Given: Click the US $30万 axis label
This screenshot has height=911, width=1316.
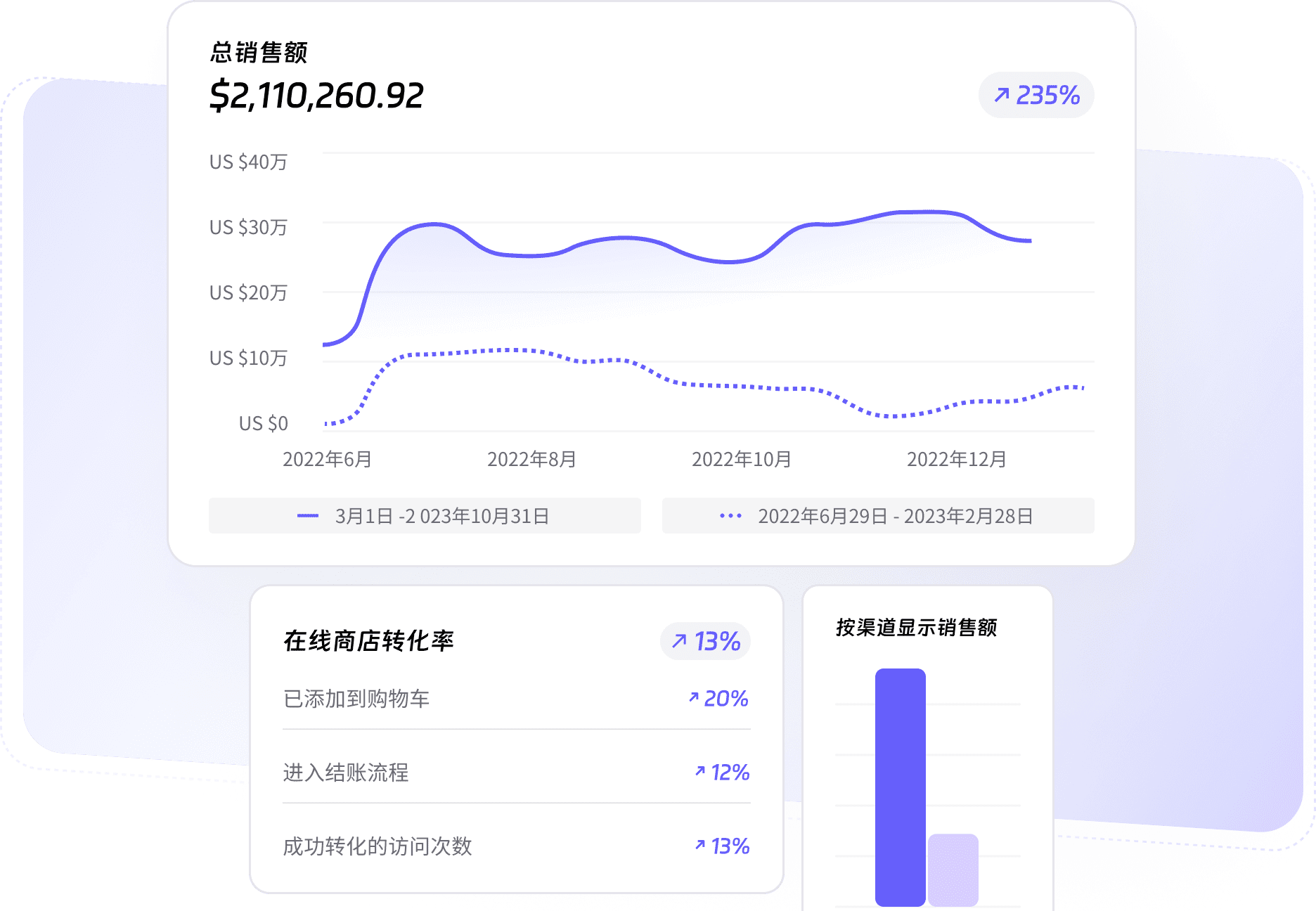Looking at the screenshot, I should click(248, 228).
